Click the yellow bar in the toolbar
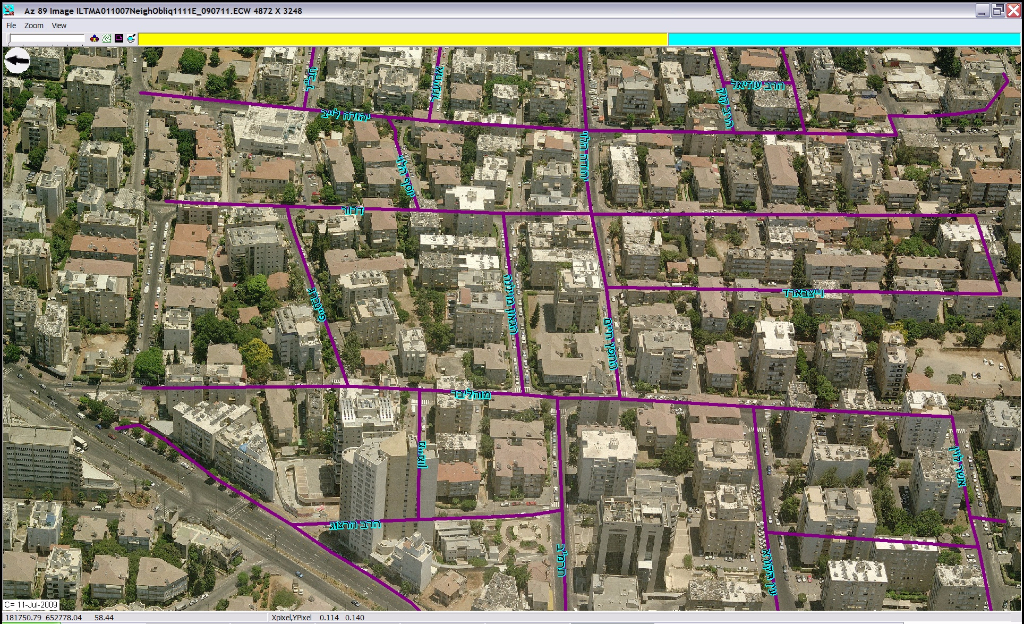 coord(402,38)
